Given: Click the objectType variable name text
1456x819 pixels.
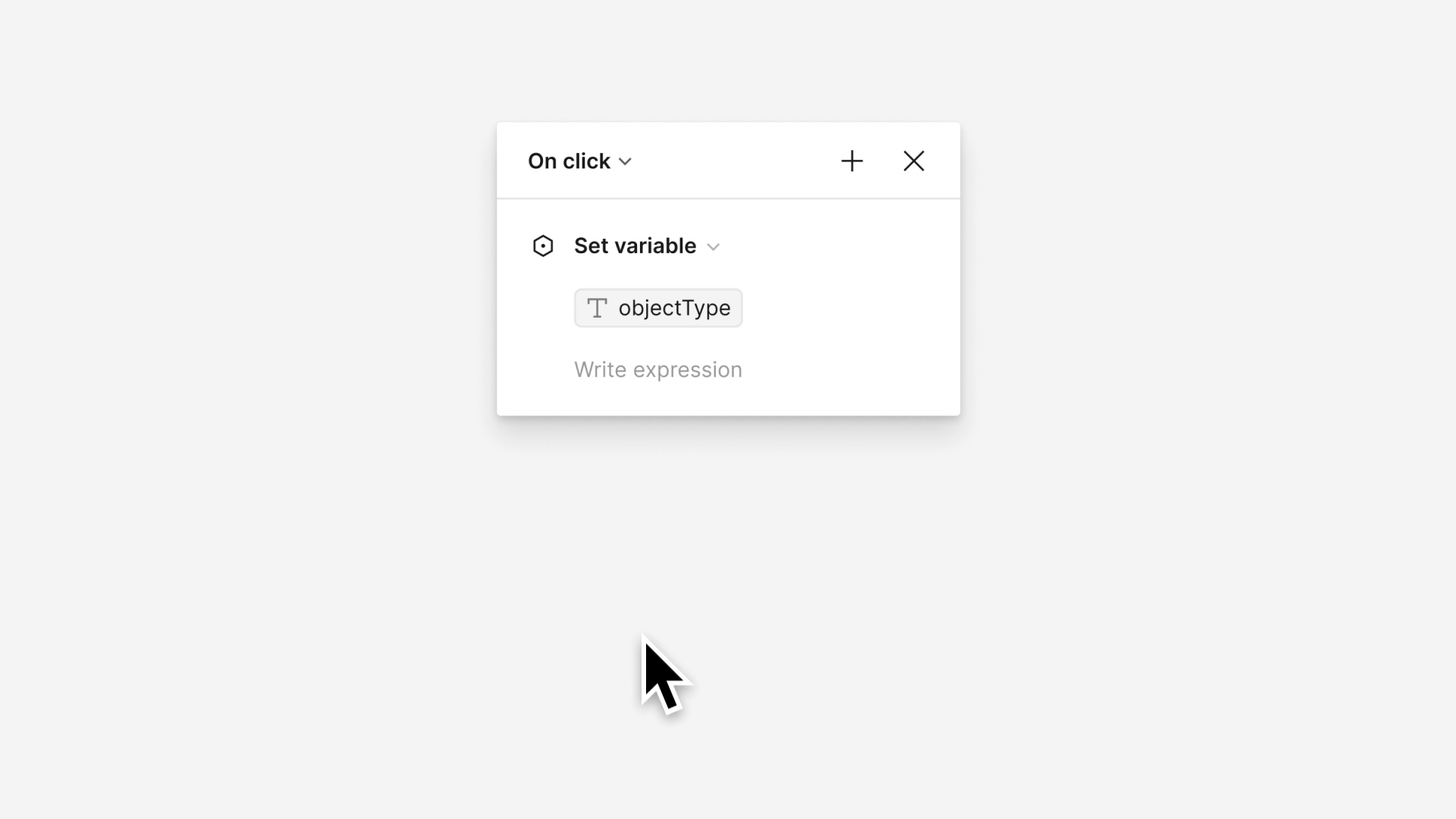Looking at the screenshot, I should (x=674, y=308).
